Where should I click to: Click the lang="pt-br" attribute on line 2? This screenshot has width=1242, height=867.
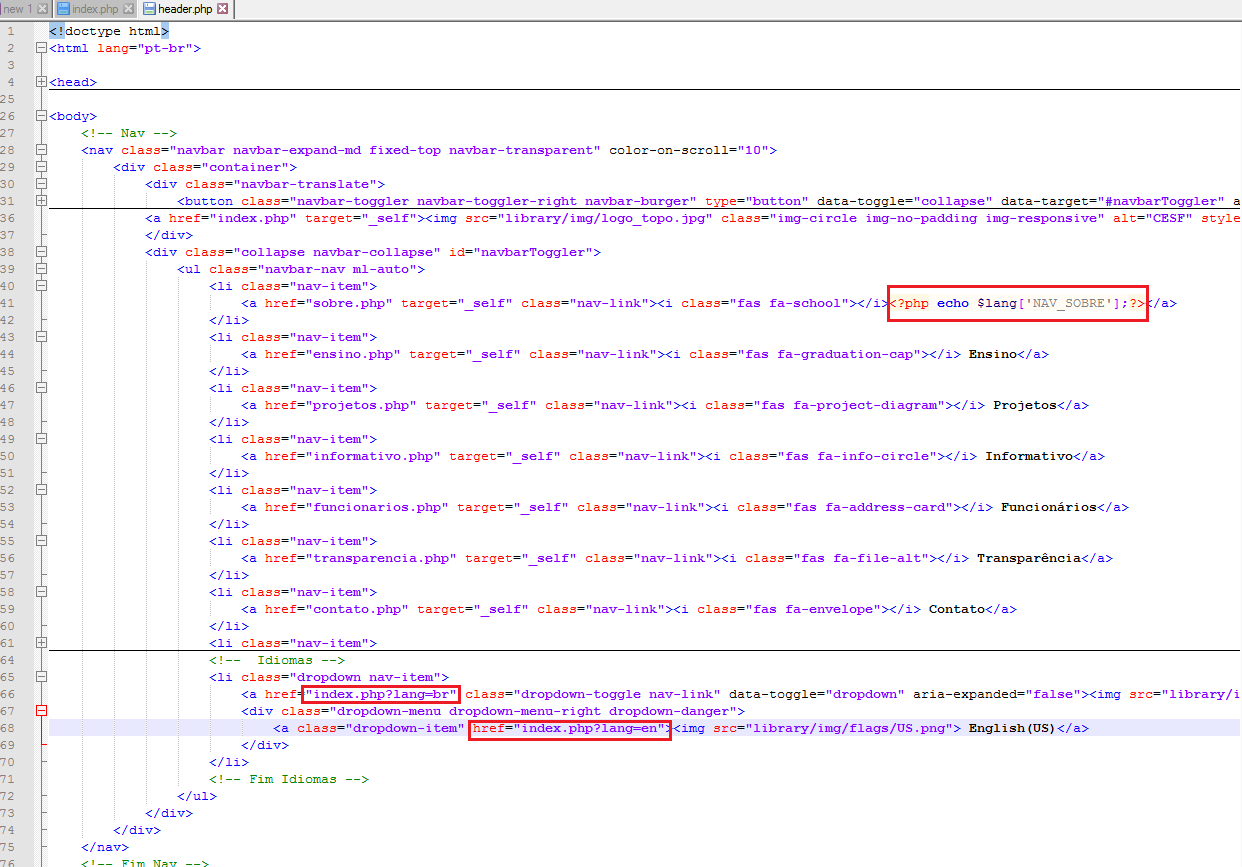coord(145,48)
